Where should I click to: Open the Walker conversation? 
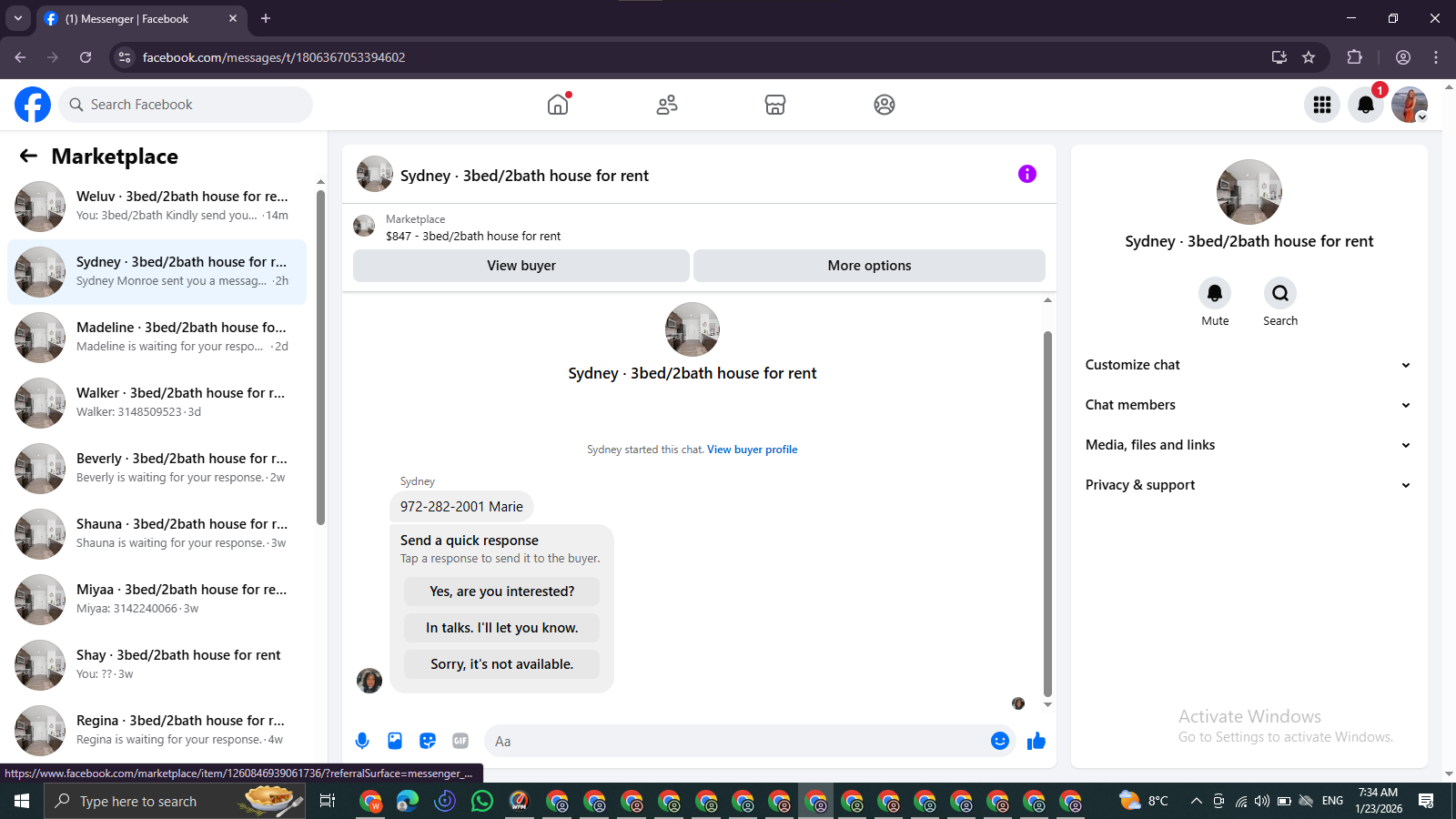(157, 403)
